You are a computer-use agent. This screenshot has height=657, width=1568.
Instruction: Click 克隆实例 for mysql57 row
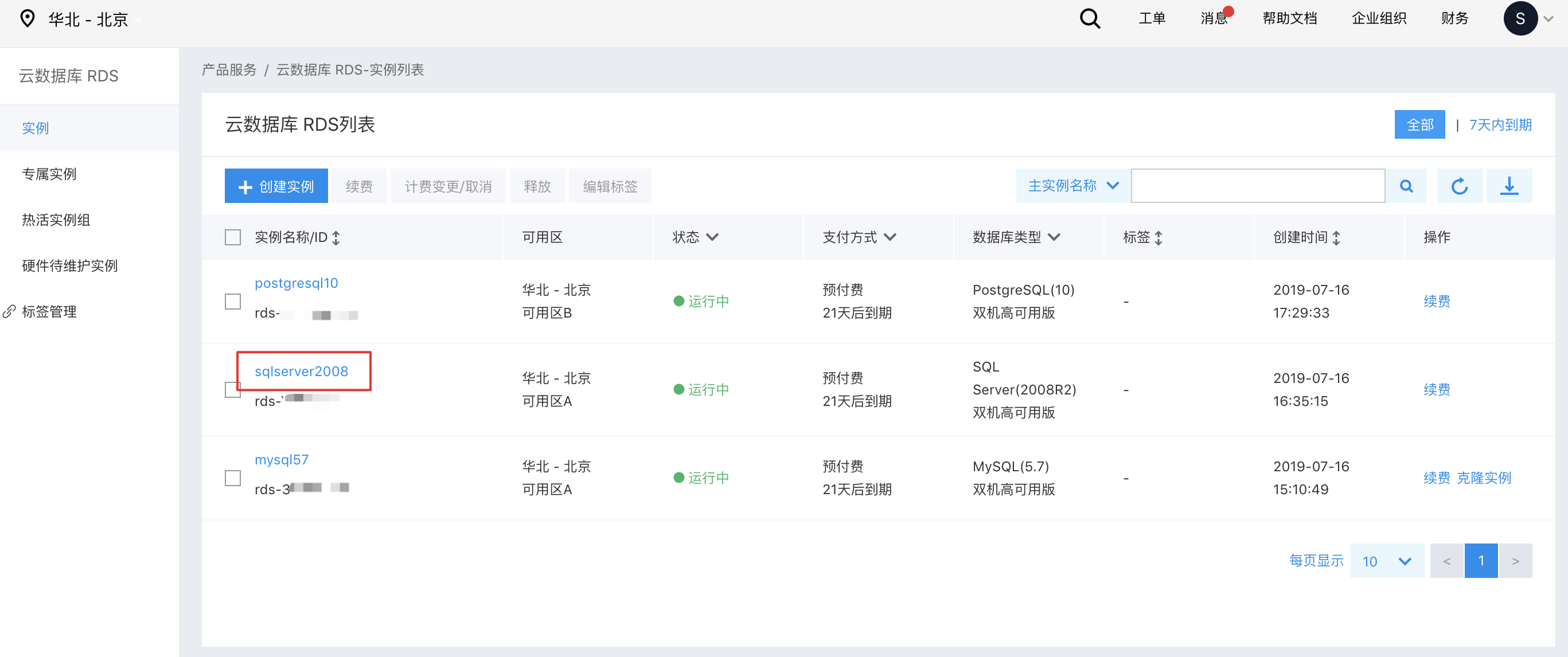click(1484, 478)
